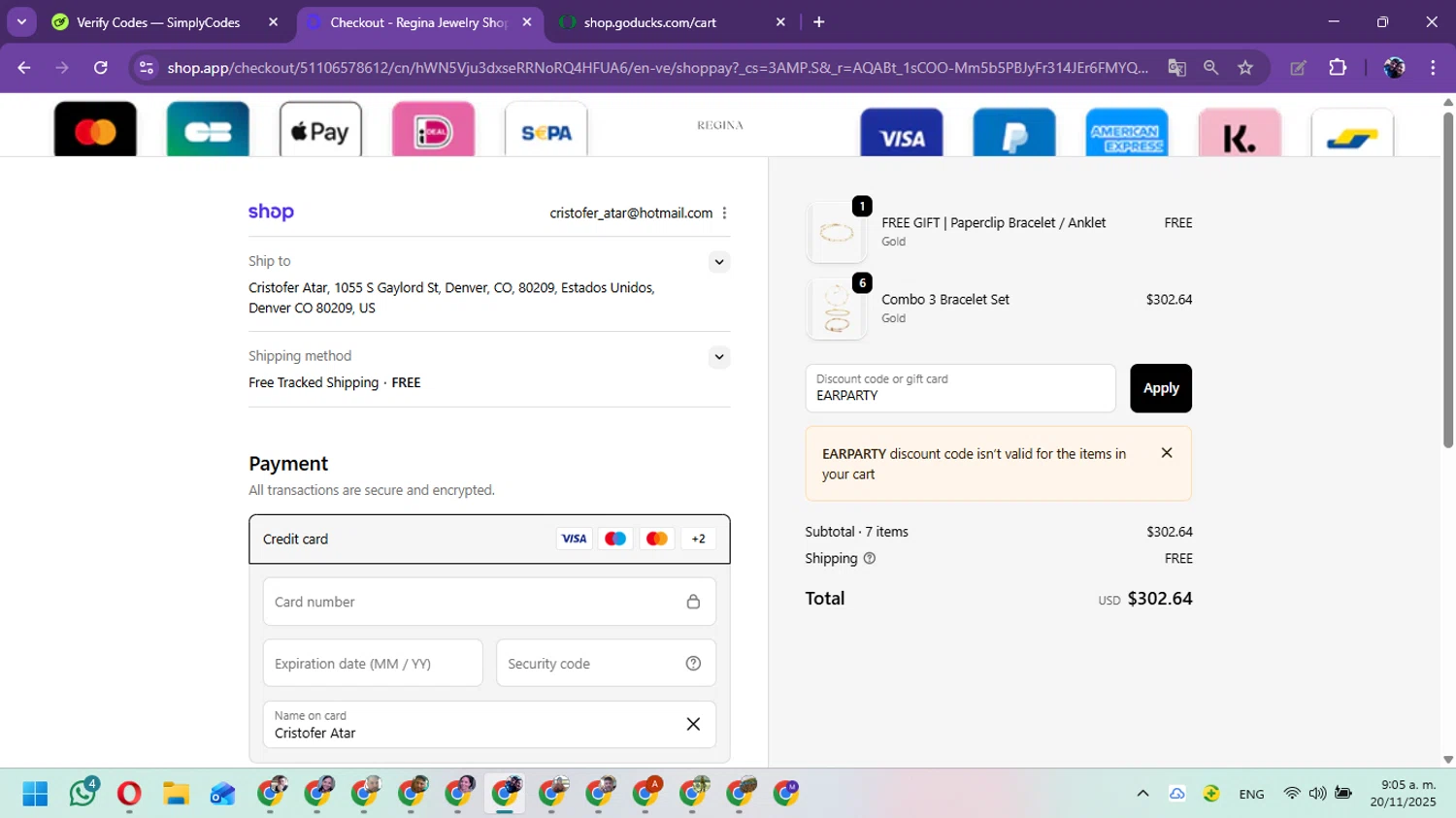View site information next to the URL
Screen dimensions: 1456x818
(147, 67)
